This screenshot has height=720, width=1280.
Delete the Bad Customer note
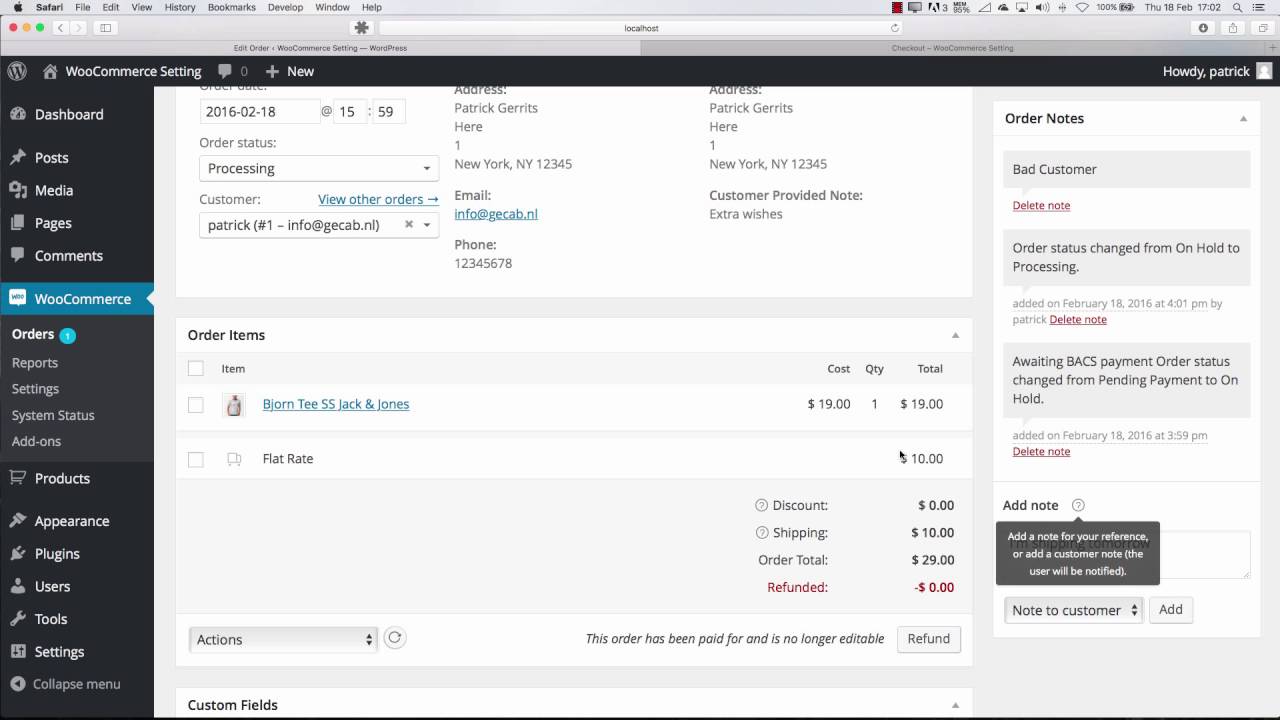coord(1041,205)
